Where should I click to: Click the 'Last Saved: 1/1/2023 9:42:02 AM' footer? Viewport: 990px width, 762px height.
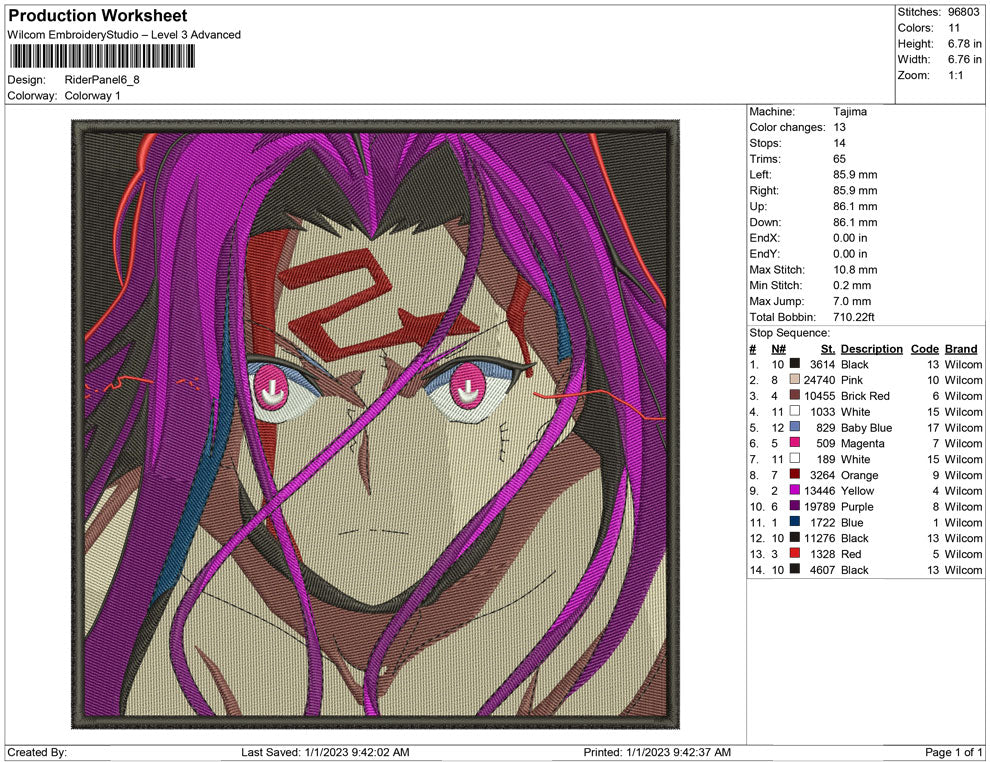tap(325, 752)
